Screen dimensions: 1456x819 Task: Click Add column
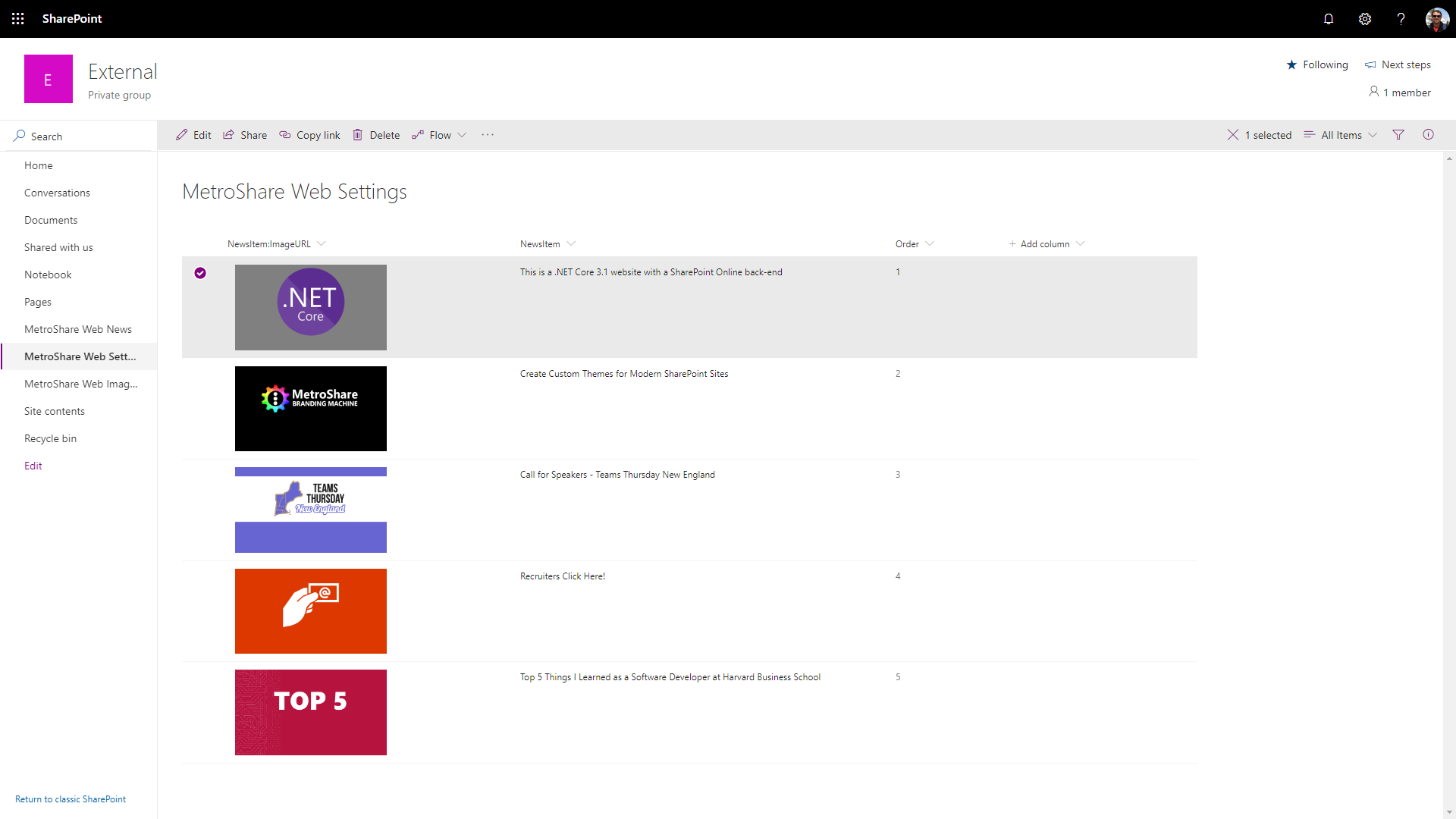[1046, 244]
